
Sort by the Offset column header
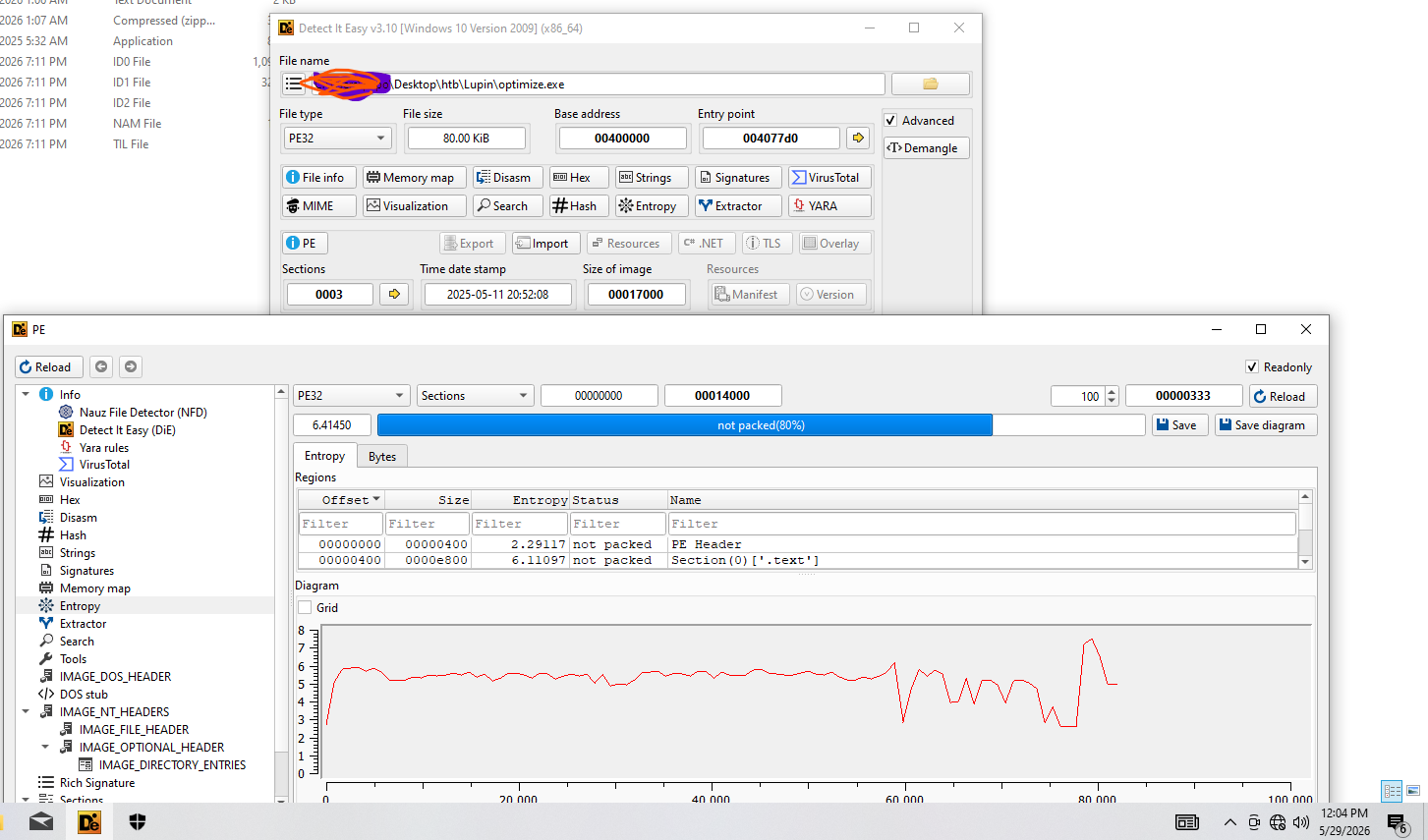(340, 500)
